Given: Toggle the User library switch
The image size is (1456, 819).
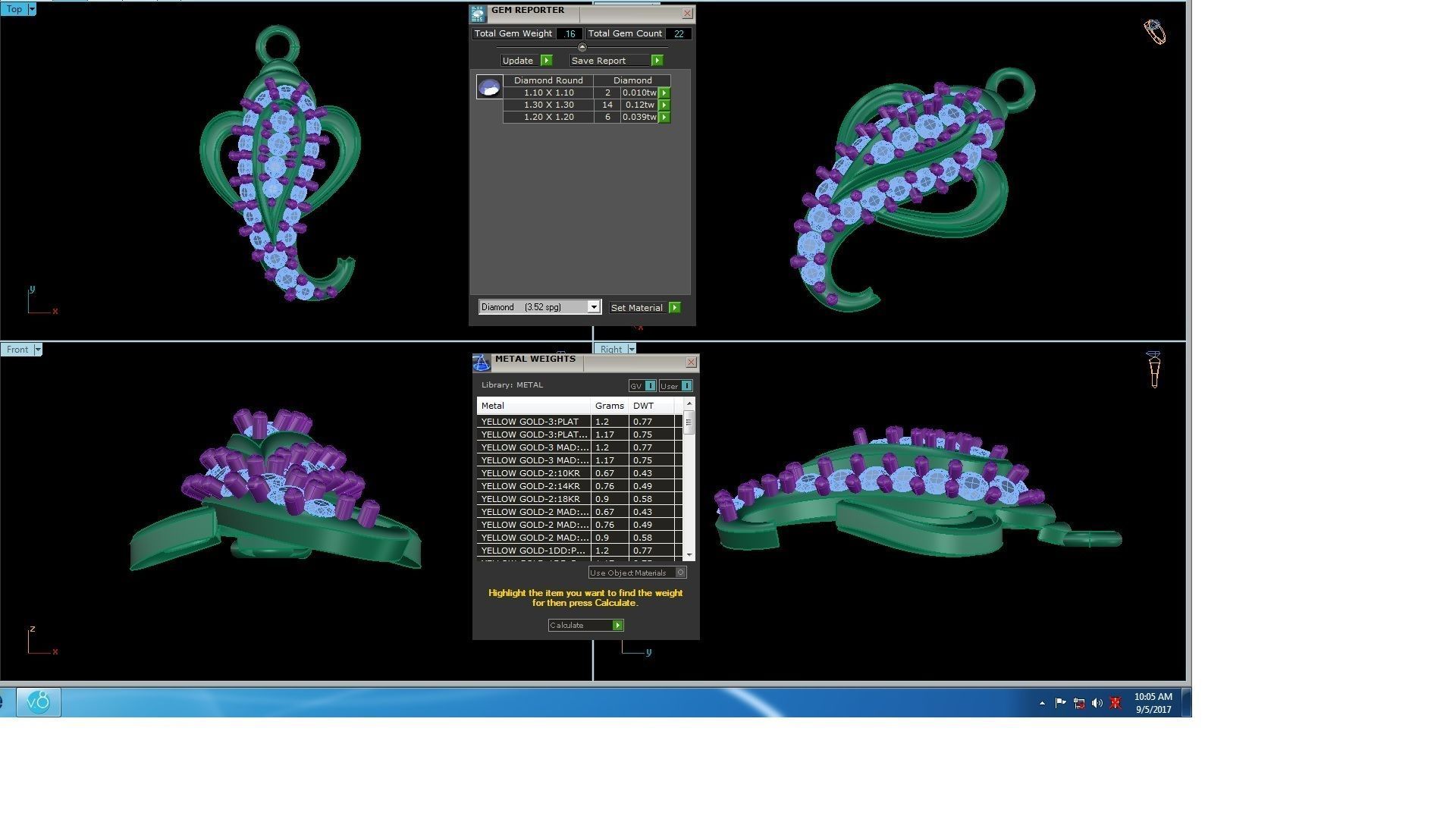Looking at the screenshot, I should coord(686,386).
